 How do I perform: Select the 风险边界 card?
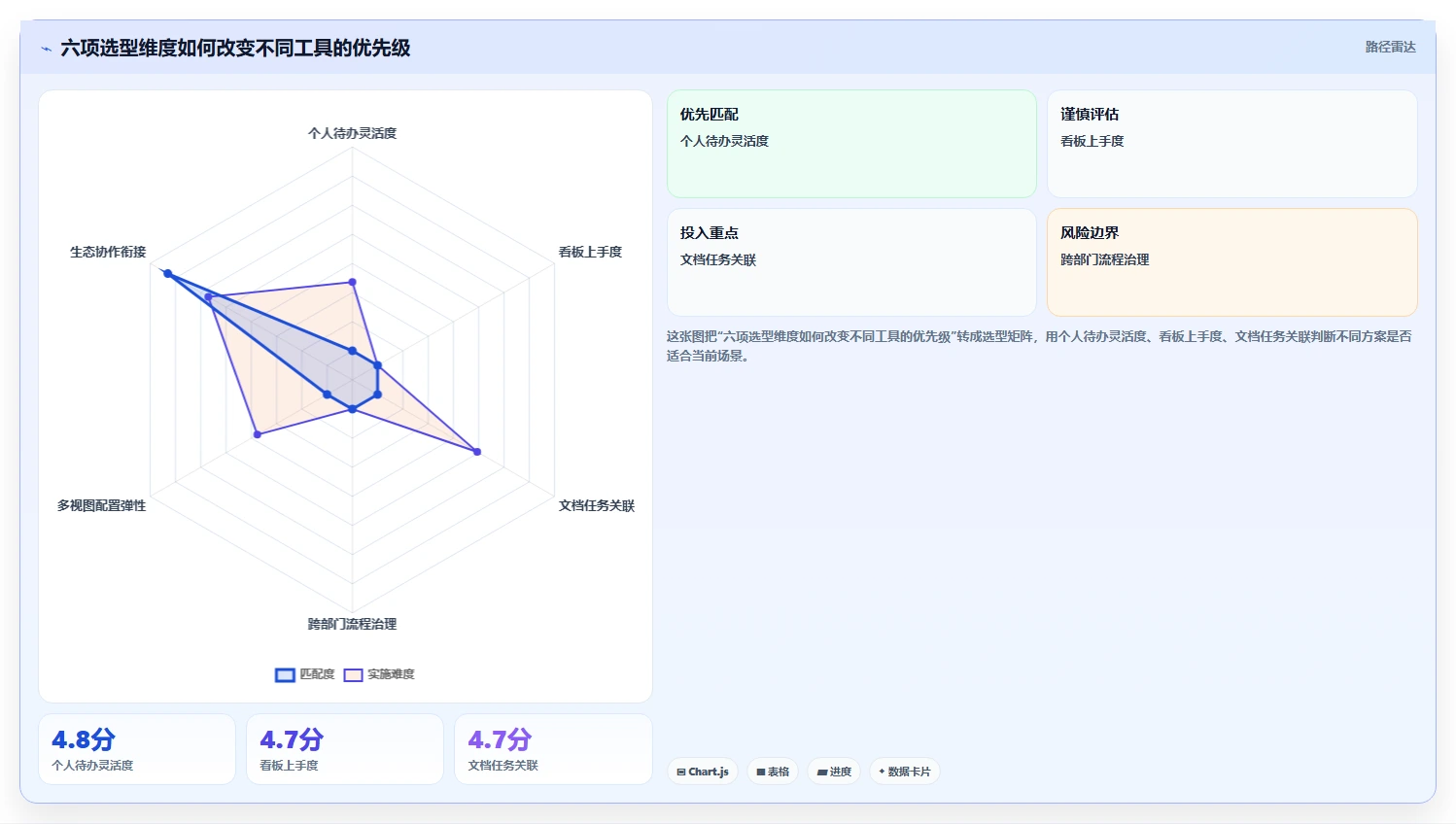point(1231,262)
